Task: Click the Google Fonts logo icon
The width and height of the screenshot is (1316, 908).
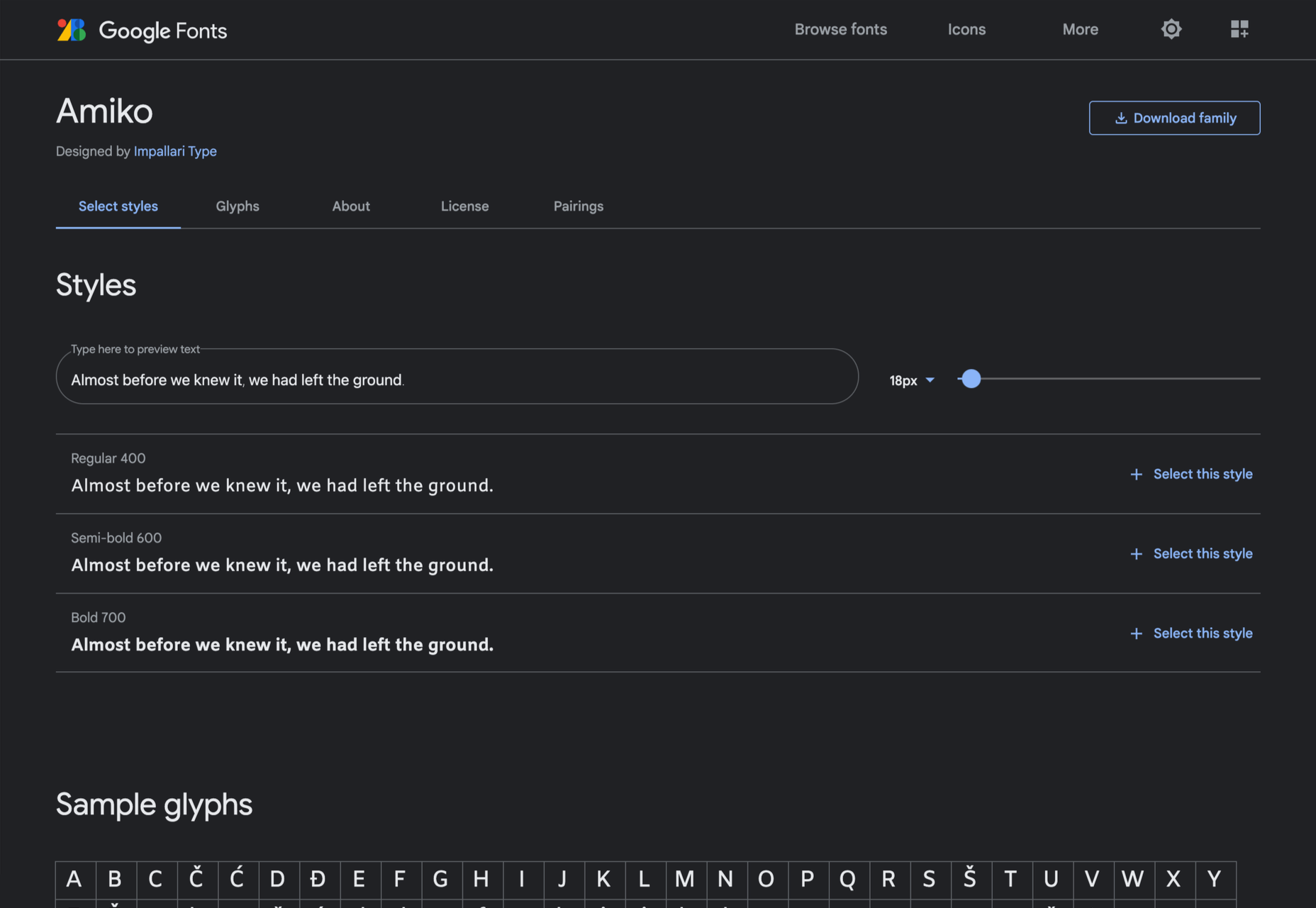Action: [71, 30]
